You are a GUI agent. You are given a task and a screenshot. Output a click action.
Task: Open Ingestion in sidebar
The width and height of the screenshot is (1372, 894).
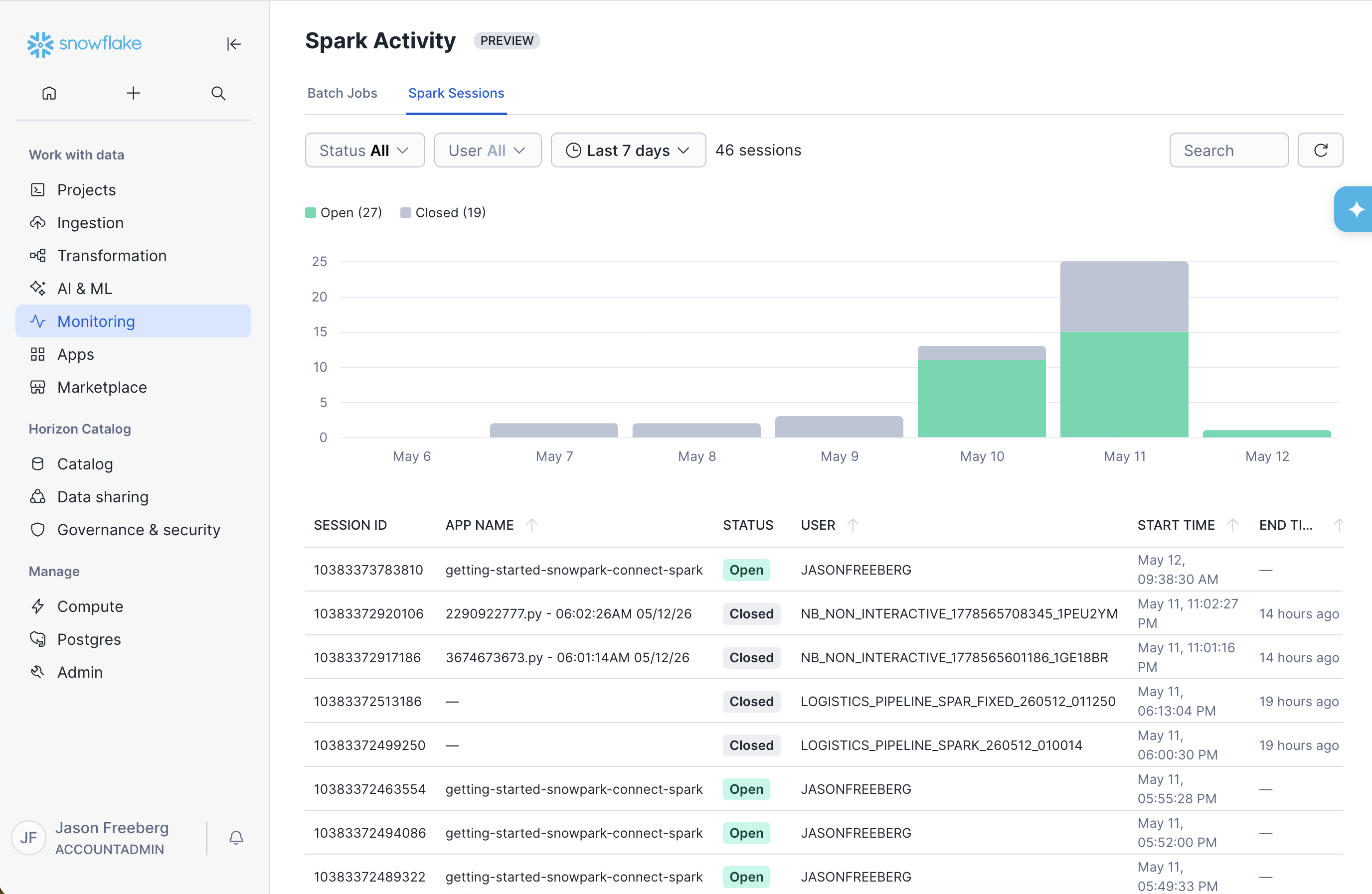[133, 222]
